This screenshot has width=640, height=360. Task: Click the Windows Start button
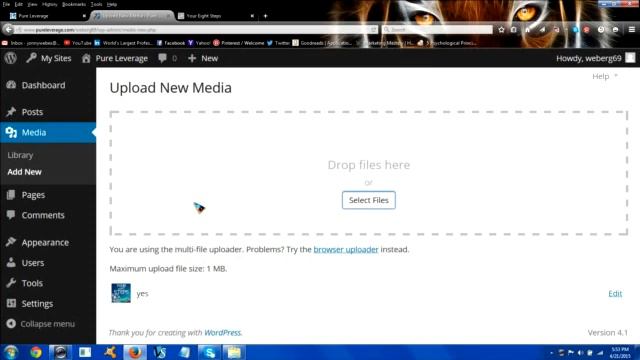[x=11, y=352]
